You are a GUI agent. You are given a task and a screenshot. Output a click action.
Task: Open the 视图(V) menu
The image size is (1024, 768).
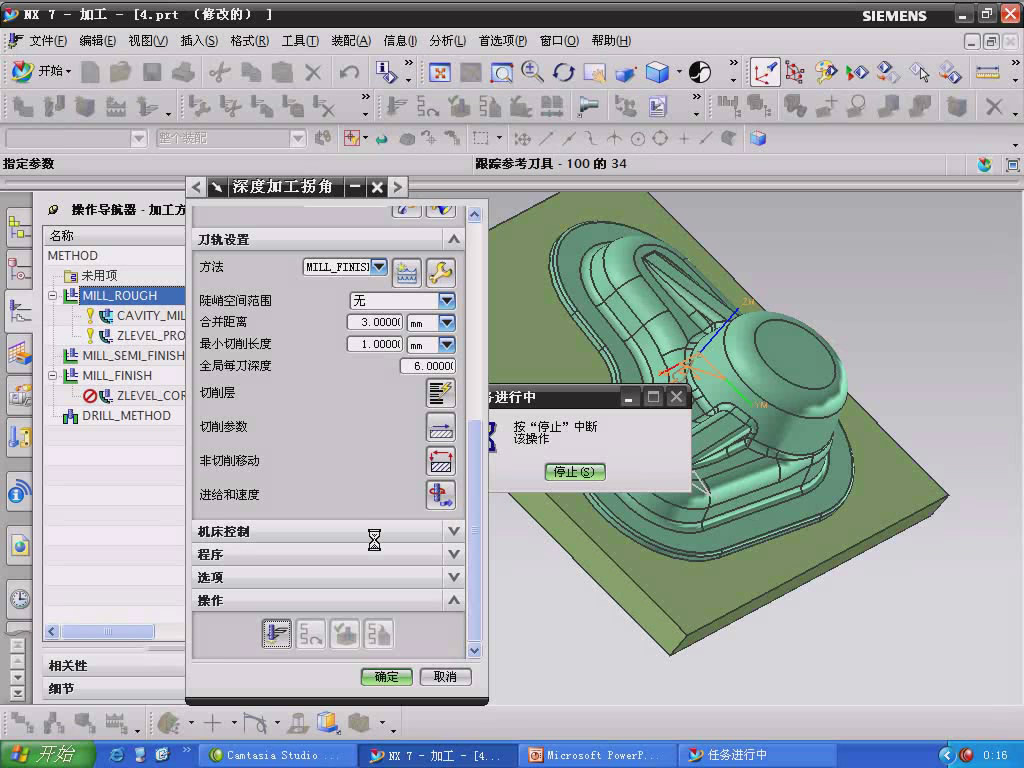click(x=148, y=41)
